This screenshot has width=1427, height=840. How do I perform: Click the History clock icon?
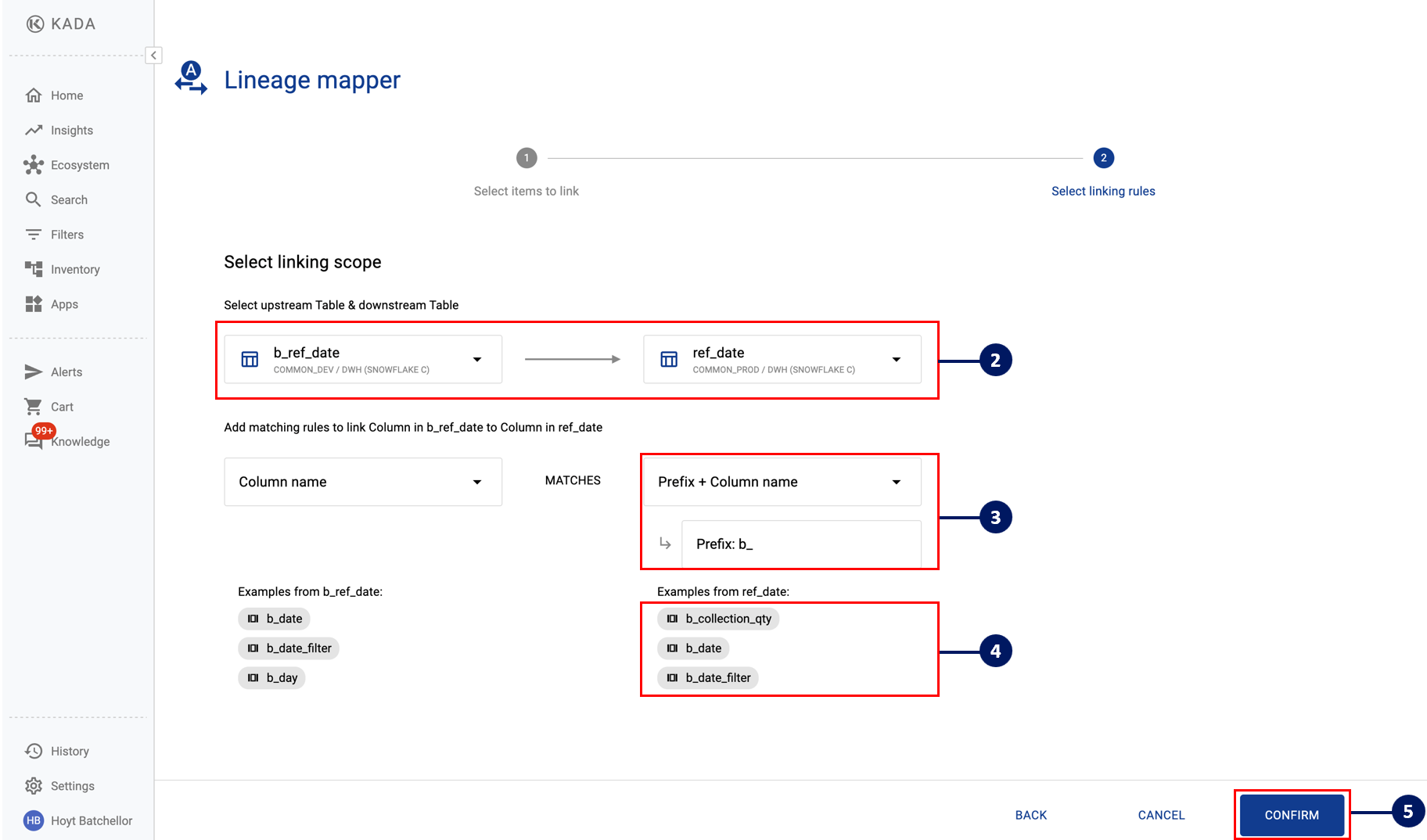pos(34,751)
